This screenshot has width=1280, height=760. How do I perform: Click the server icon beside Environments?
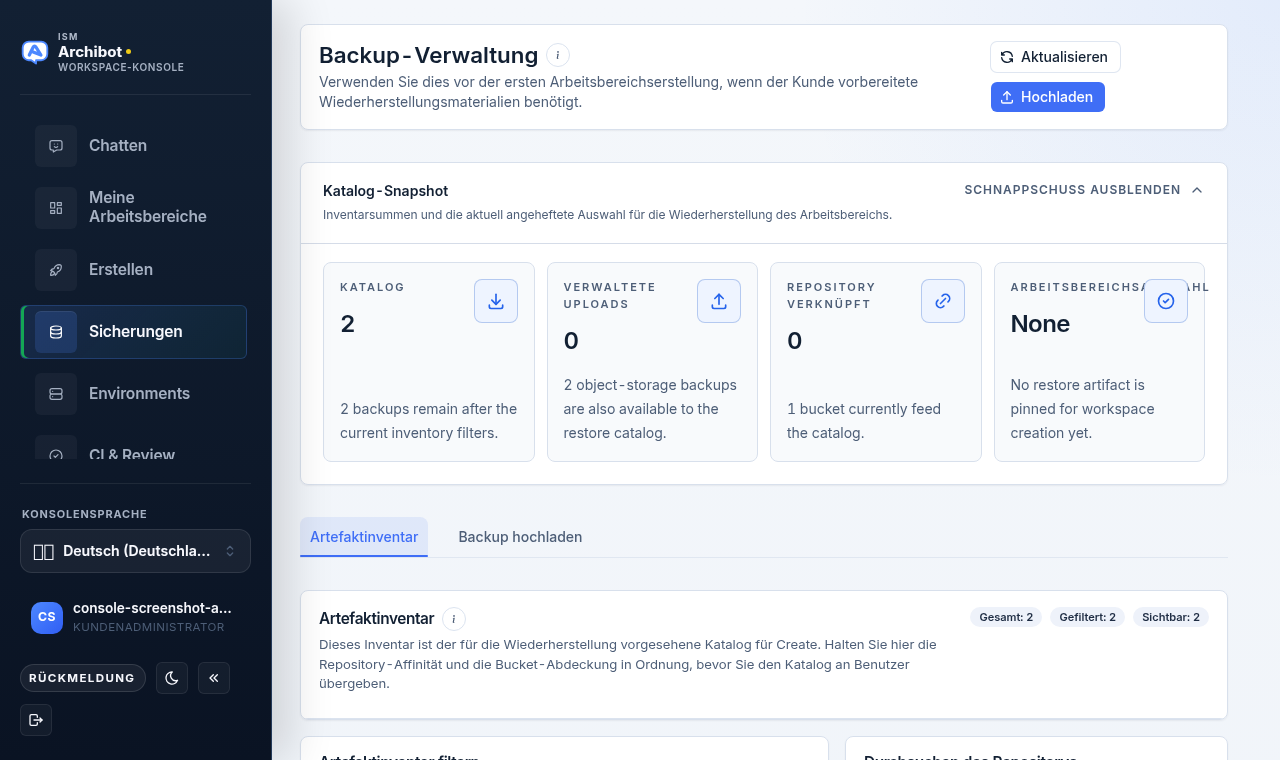(x=56, y=394)
